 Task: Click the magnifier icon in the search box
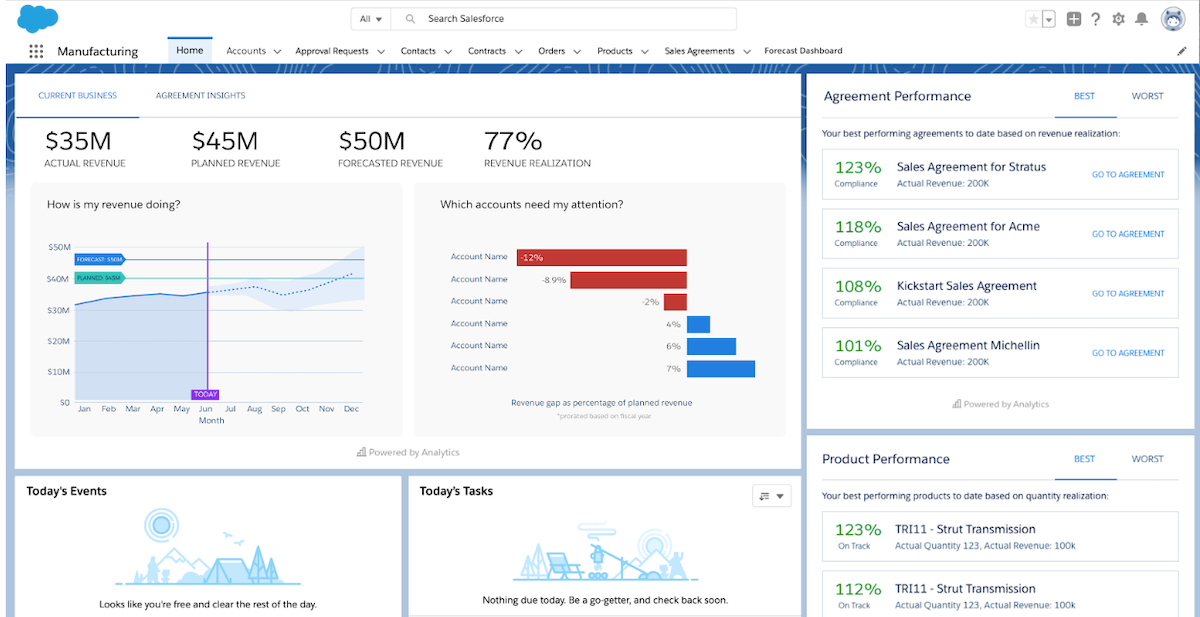410,19
